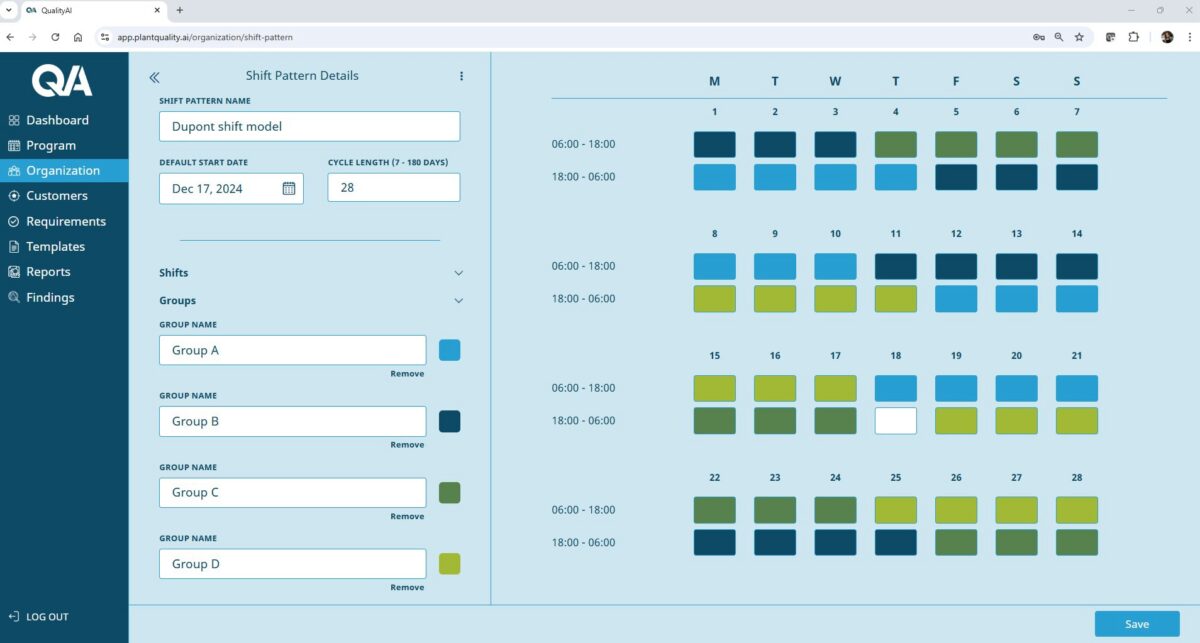Collapse the Groups section
This screenshot has height=643, width=1200.
point(459,300)
